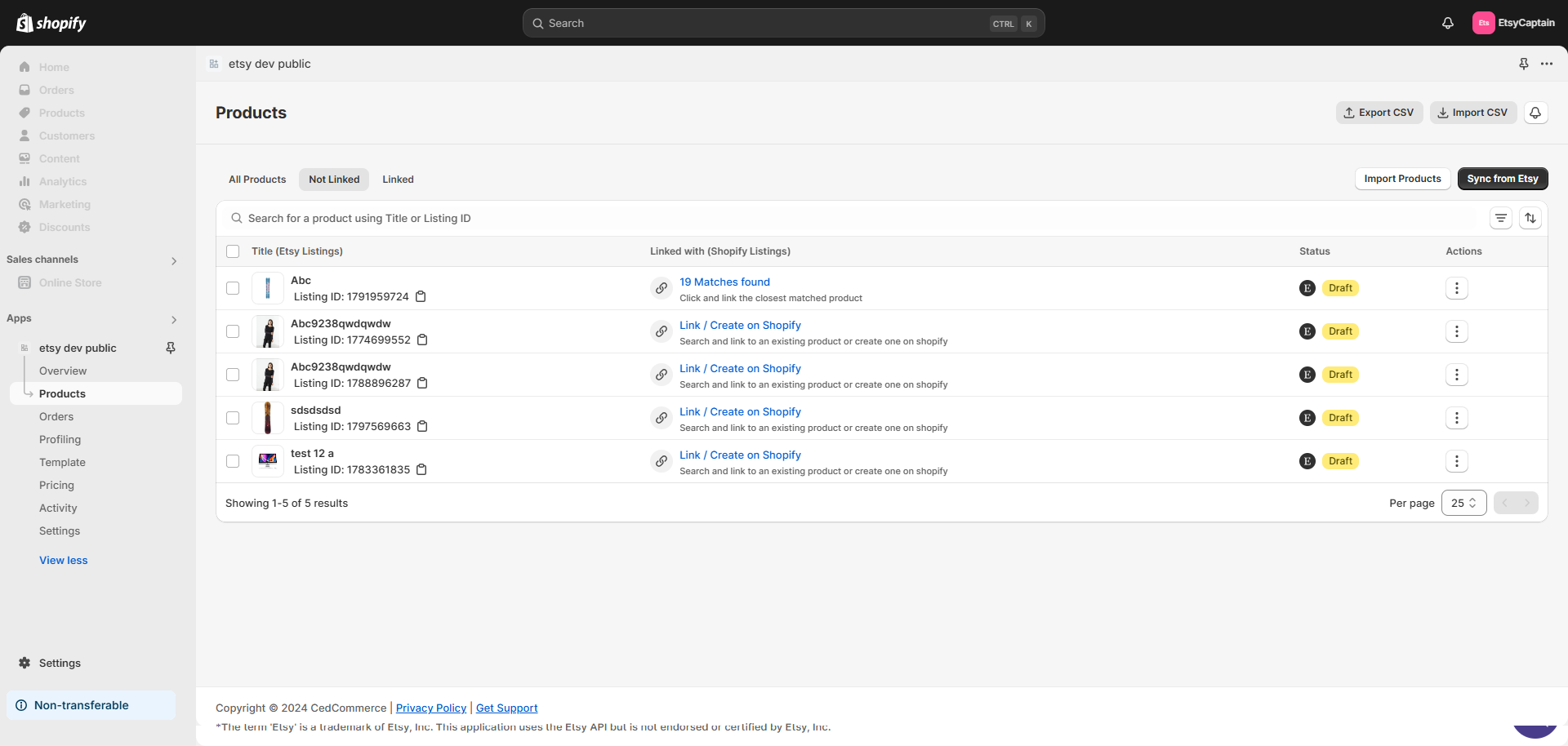The image size is (1568, 746).
Task: Unpin etsy dev public in sidebar
Action: (x=171, y=348)
